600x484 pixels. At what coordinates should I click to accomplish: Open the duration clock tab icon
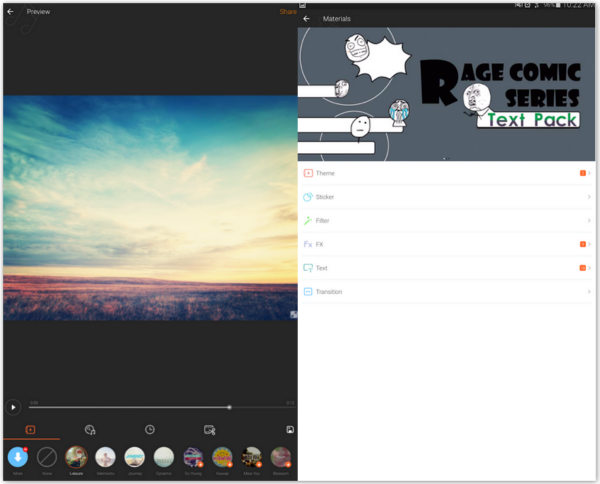click(149, 429)
